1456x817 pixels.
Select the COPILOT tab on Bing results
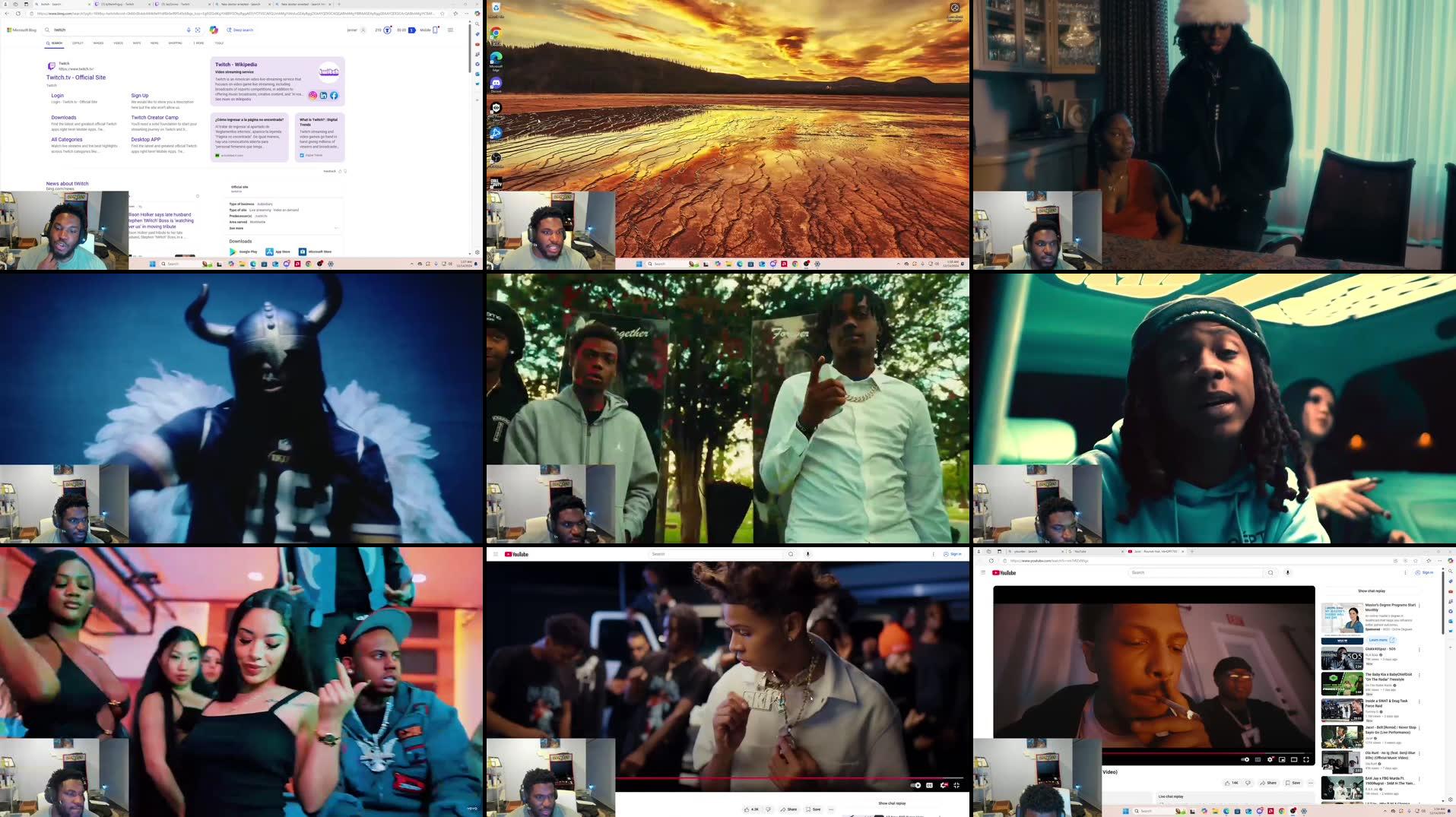[x=78, y=43]
